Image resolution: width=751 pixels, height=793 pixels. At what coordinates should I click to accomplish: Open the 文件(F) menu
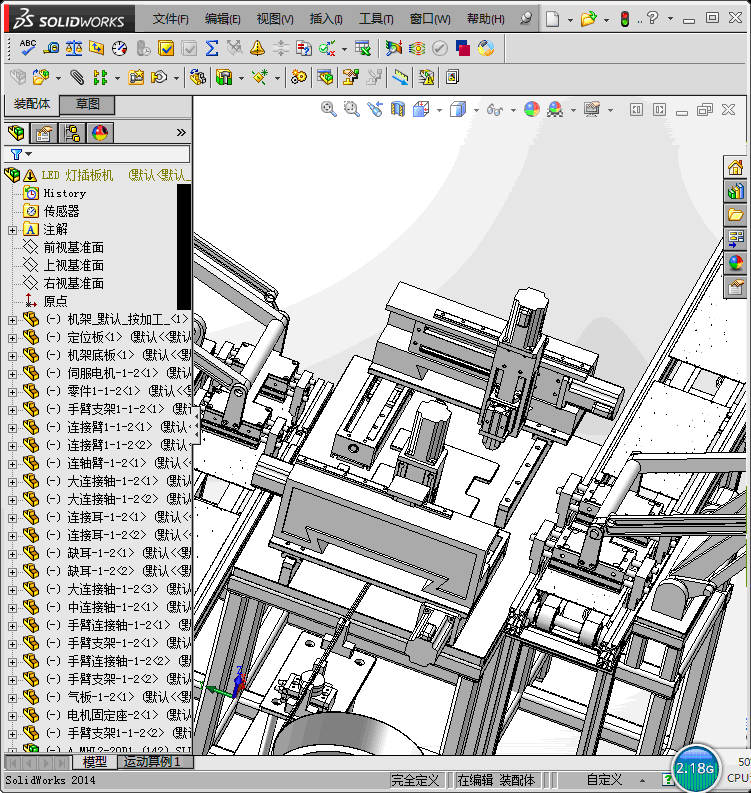pos(170,19)
